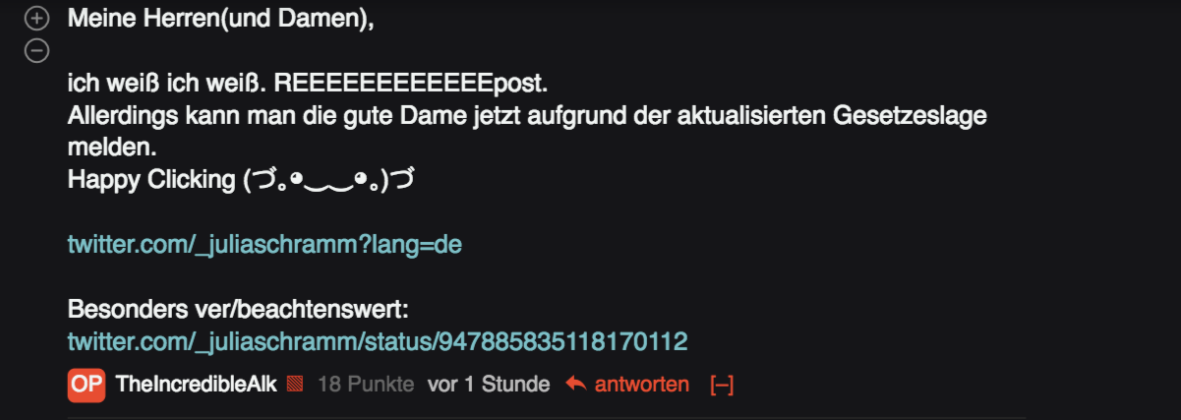Open the twitter.com/_juliaschramm?lang=de link
Image resolution: width=1181 pixels, height=420 pixels.
264,245
